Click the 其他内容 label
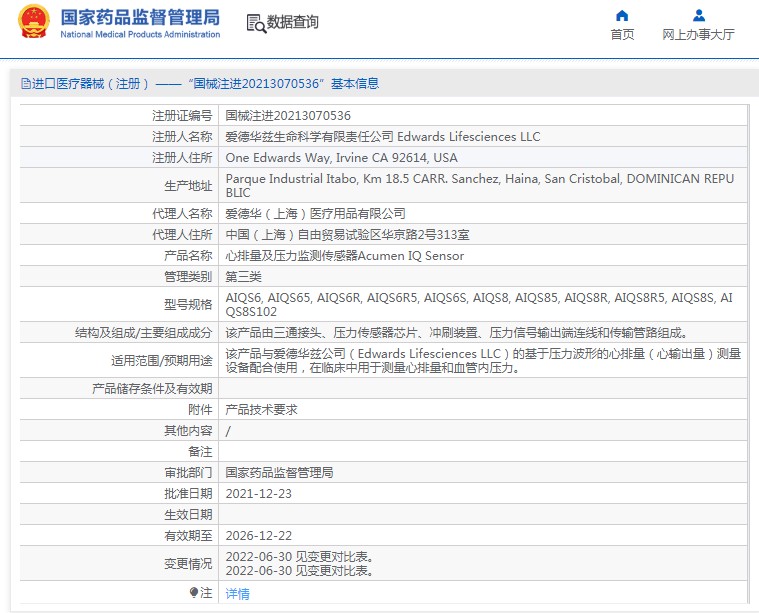 click(x=188, y=430)
